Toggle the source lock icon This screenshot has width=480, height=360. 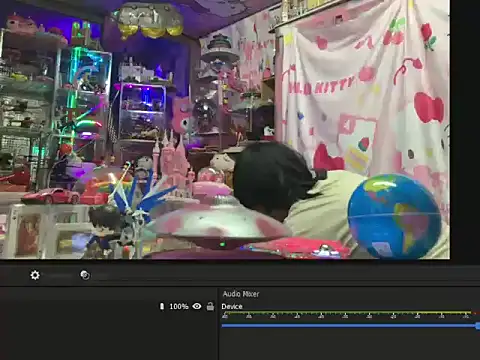[210, 306]
